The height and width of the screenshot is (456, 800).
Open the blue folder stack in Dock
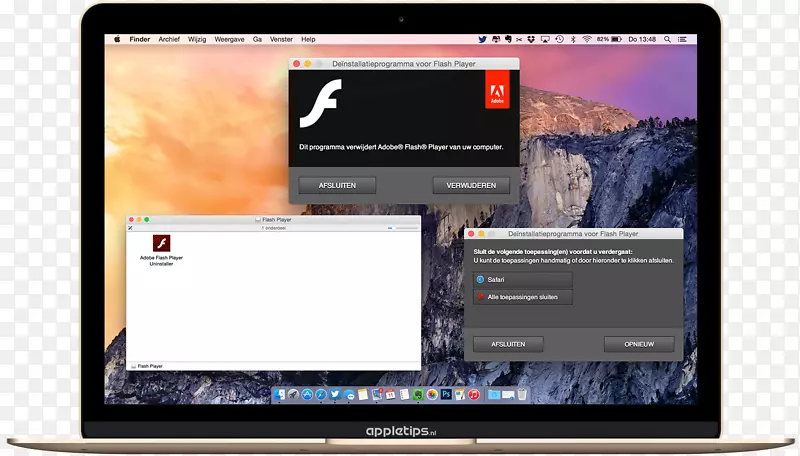pos(494,395)
